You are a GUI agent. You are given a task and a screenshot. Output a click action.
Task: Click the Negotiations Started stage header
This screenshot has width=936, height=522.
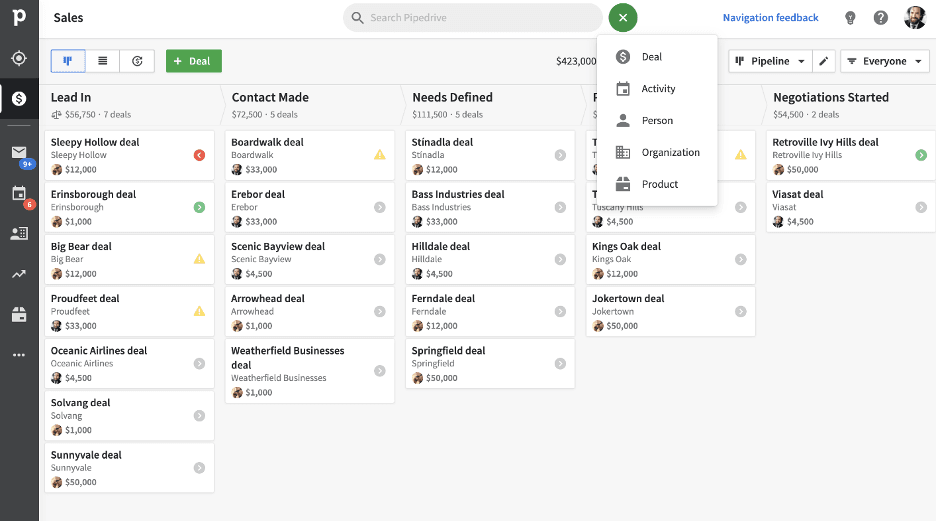click(x=831, y=97)
